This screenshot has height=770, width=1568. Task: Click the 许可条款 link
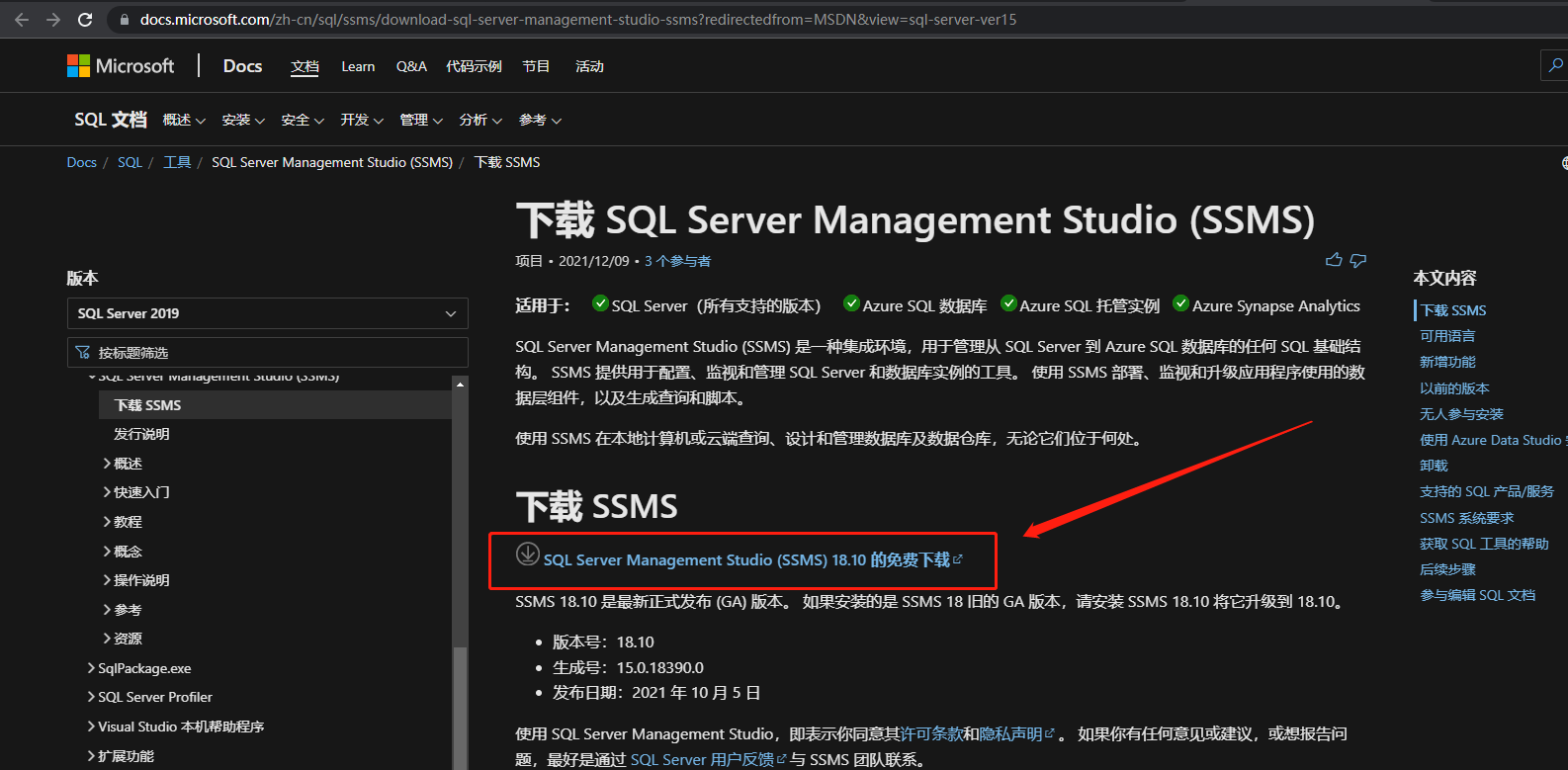[931, 733]
